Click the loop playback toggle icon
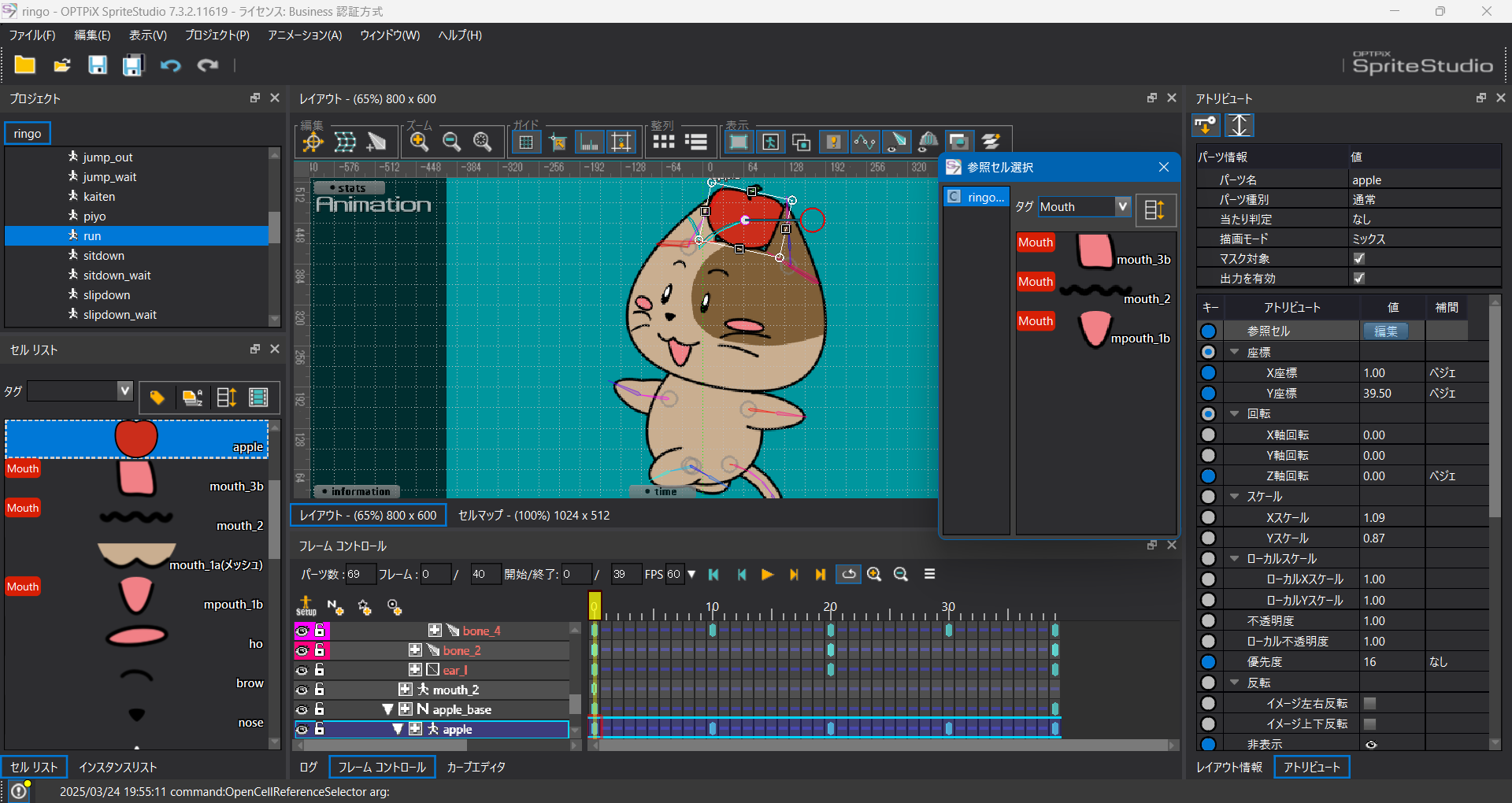The height and width of the screenshot is (803, 1512). [848, 575]
